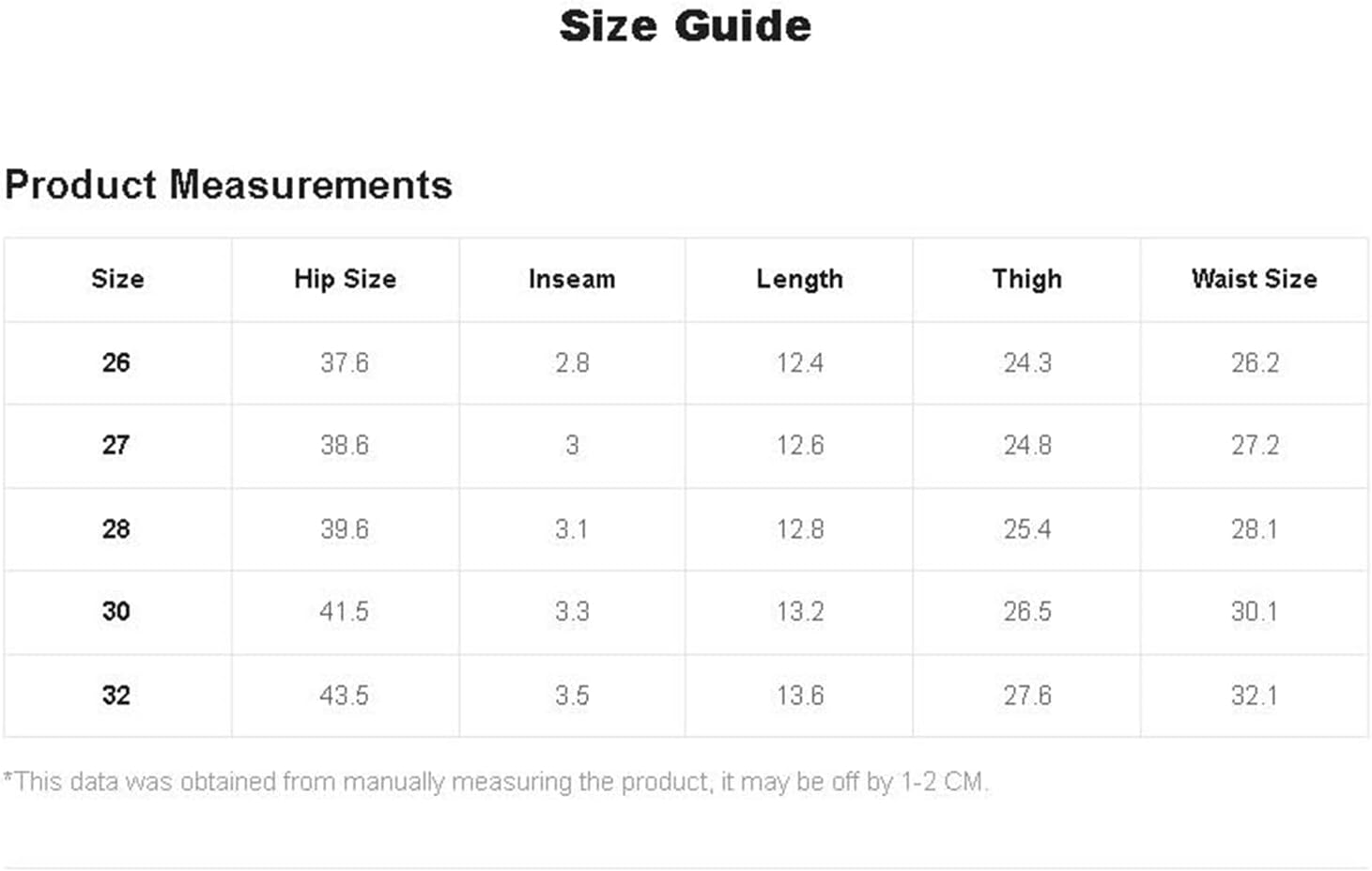Image resolution: width=1372 pixels, height=871 pixels.
Task: Click the Size column header
Action: click(x=117, y=279)
